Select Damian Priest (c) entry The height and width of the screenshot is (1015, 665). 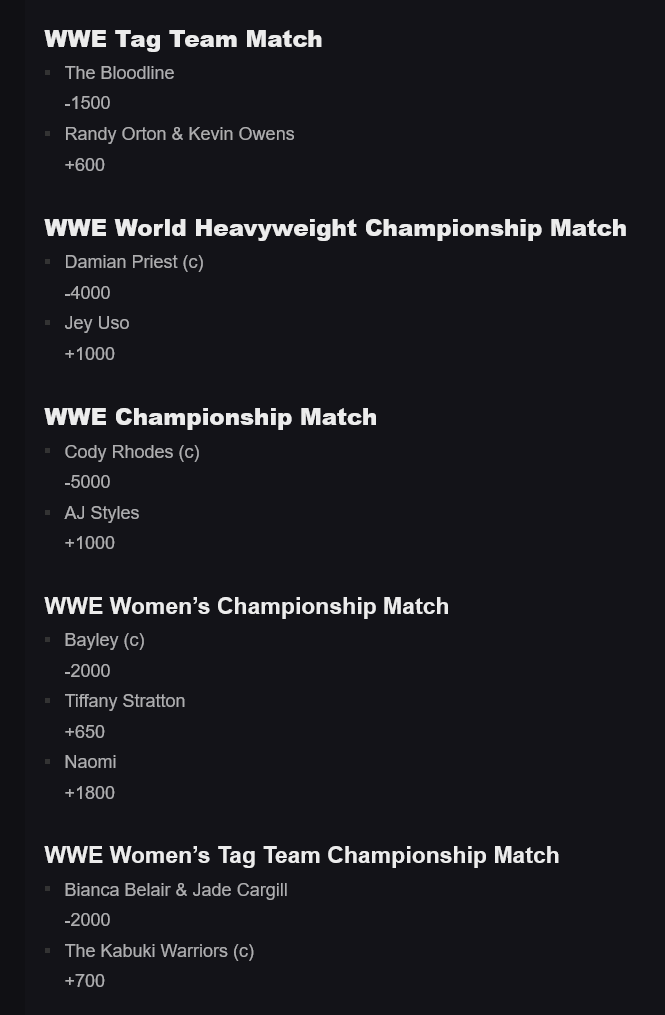click(134, 262)
